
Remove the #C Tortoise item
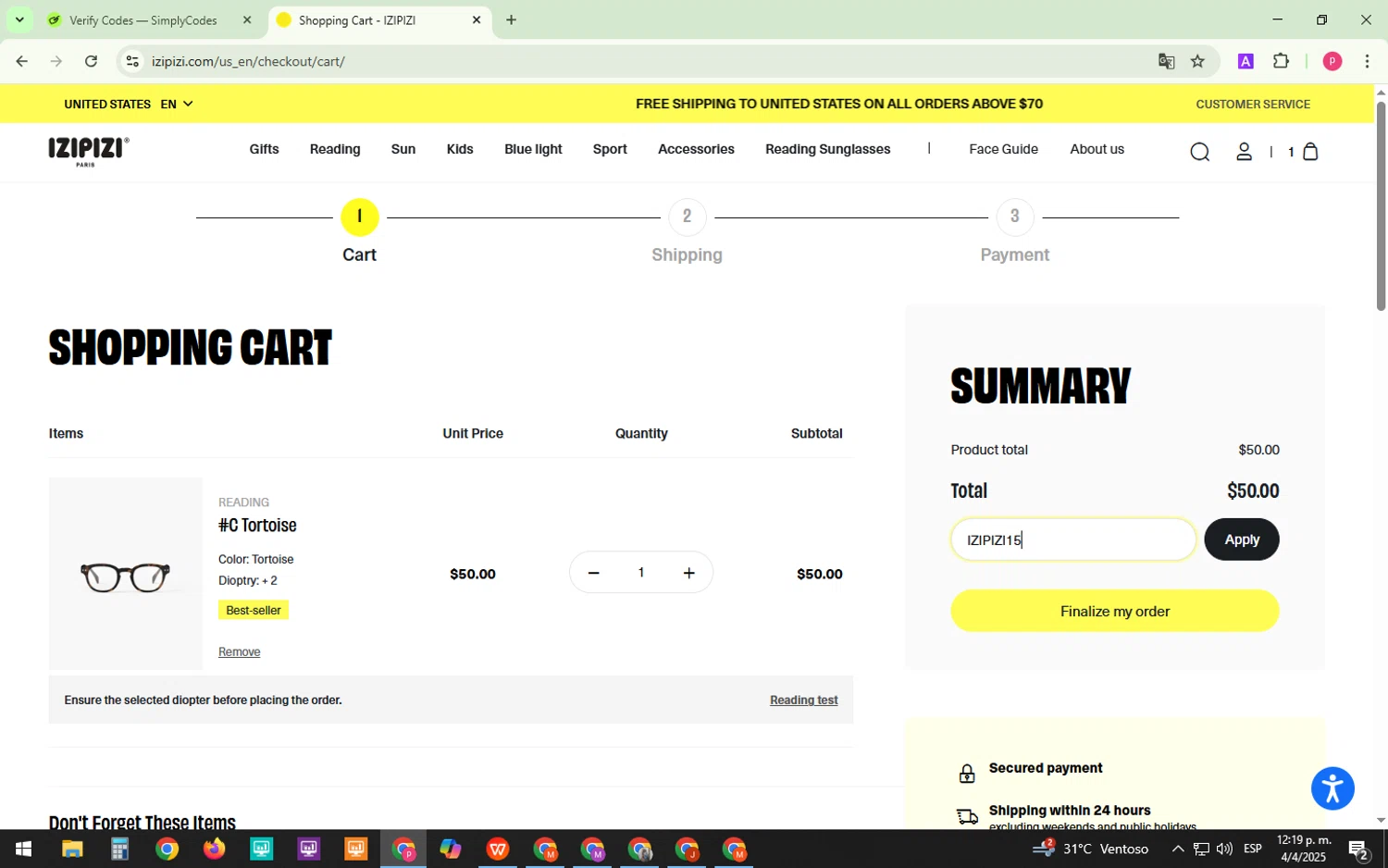[239, 651]
